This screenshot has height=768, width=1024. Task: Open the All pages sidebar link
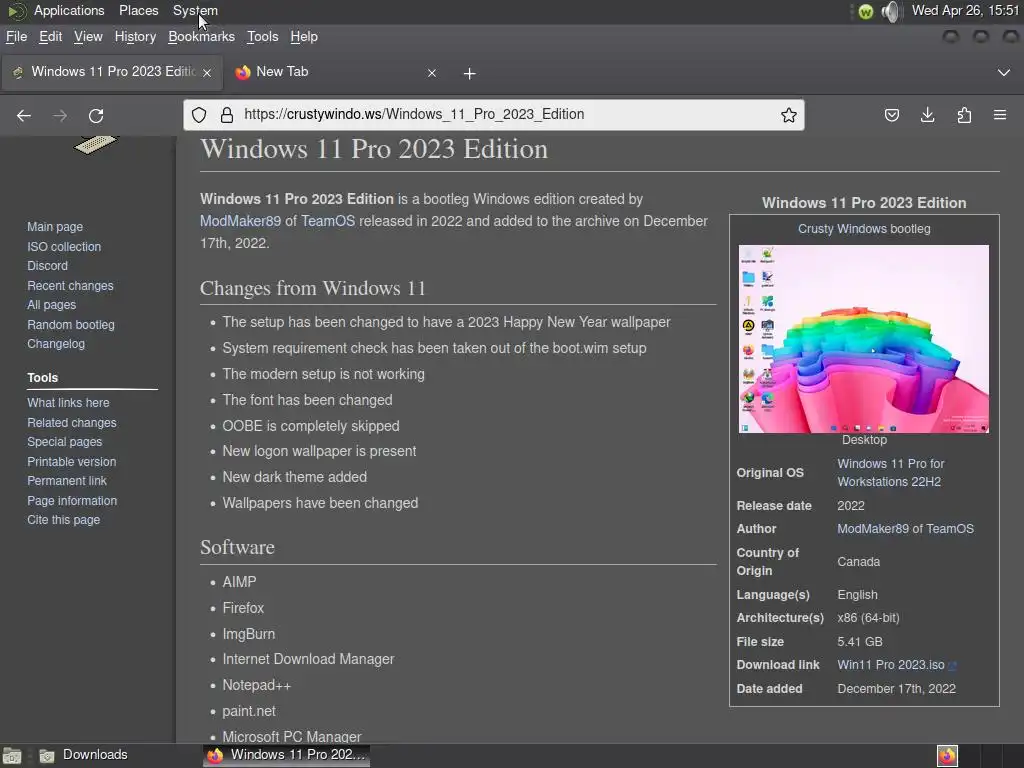point(51,305)
